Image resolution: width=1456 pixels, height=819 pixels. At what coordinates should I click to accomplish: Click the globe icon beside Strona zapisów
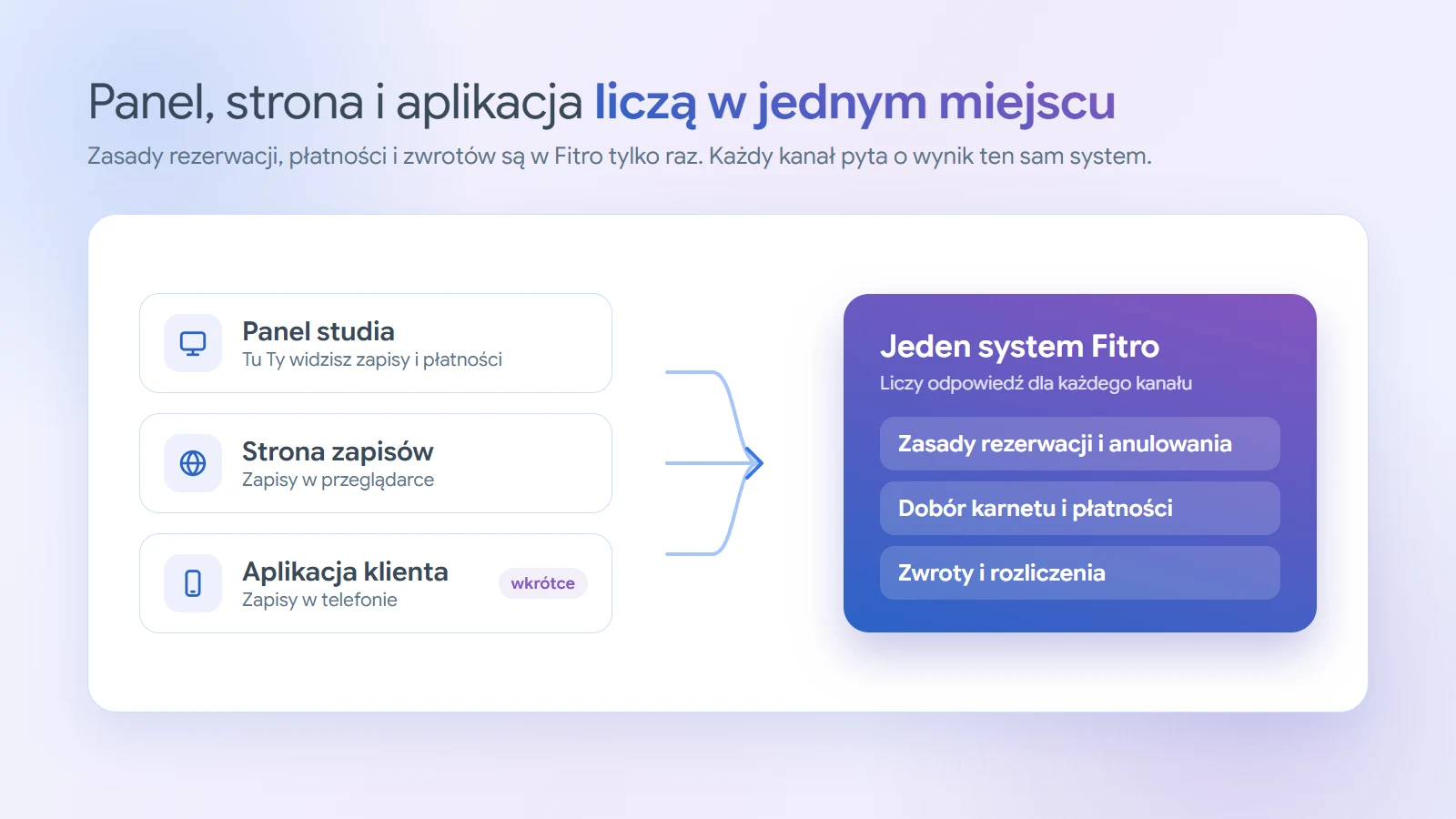tap(193, 463)
